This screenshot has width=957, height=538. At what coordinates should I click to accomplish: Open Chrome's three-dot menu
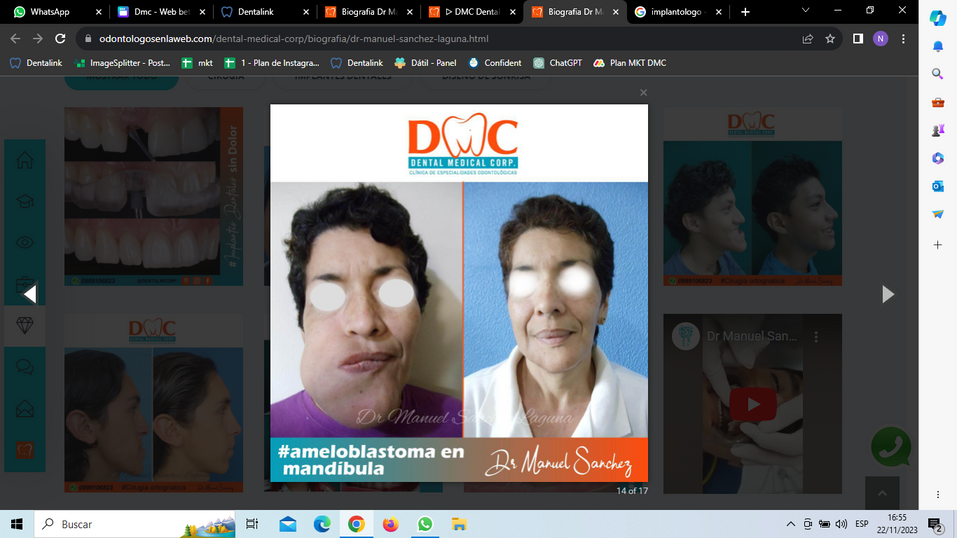903,39
